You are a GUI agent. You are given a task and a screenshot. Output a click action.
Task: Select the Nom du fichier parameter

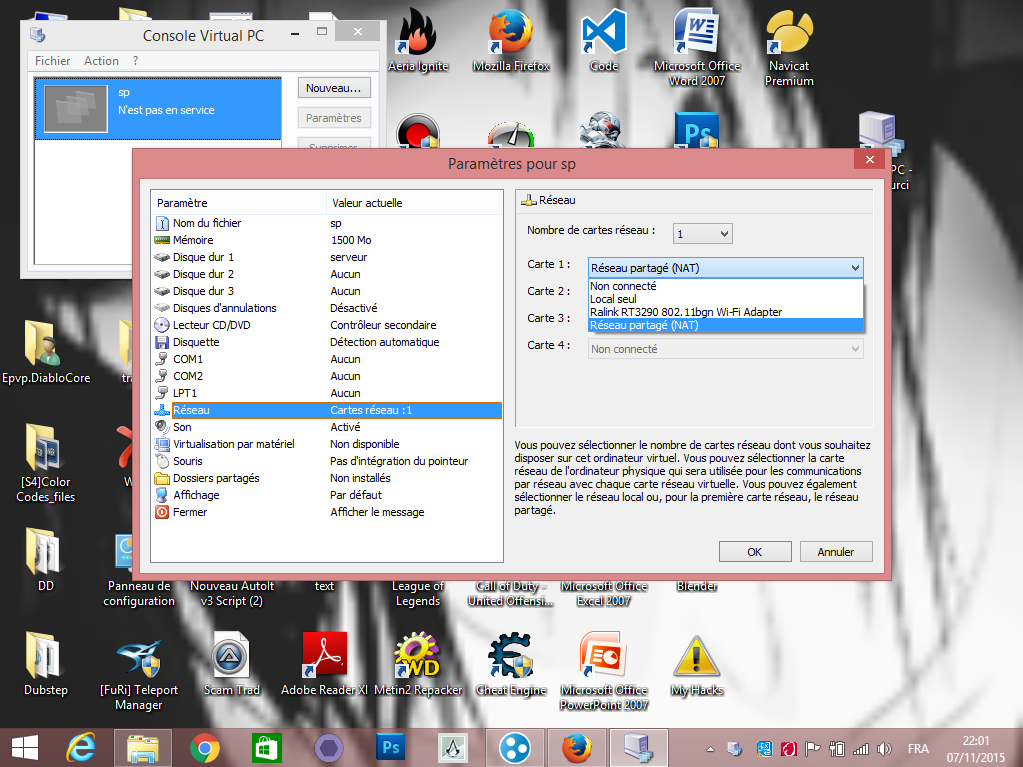(x=326, y=223)
